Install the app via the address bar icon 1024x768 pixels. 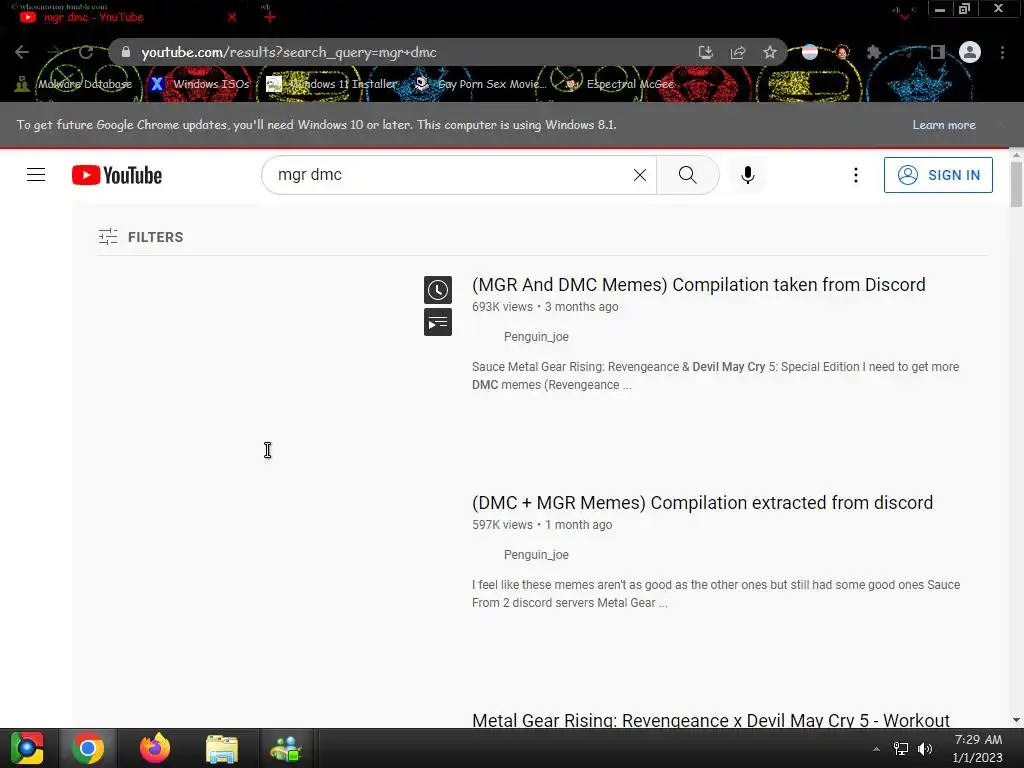click(705, 52)
